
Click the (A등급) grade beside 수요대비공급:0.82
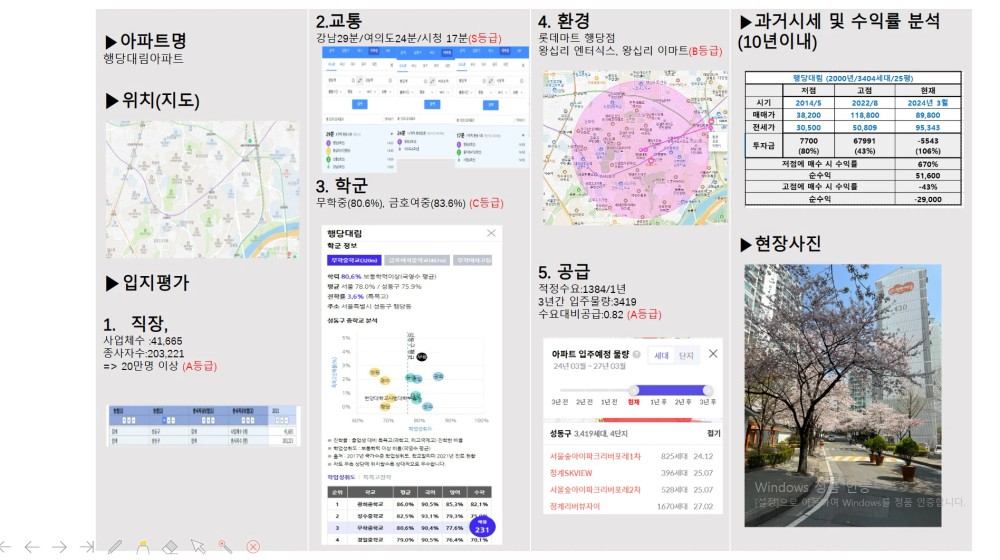tap(644, 314)
